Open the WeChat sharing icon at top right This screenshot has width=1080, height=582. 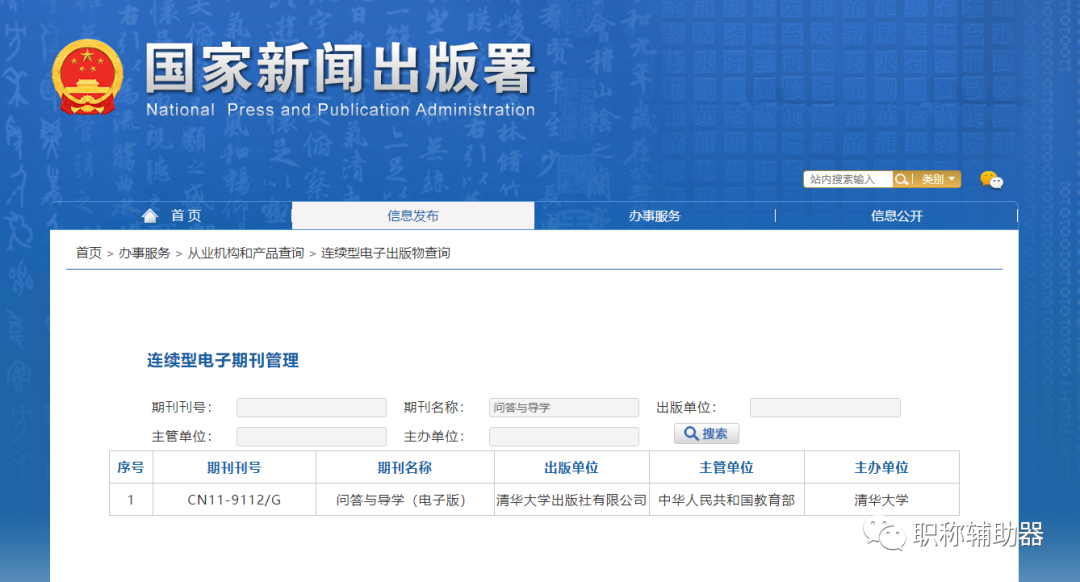[991, 179]
